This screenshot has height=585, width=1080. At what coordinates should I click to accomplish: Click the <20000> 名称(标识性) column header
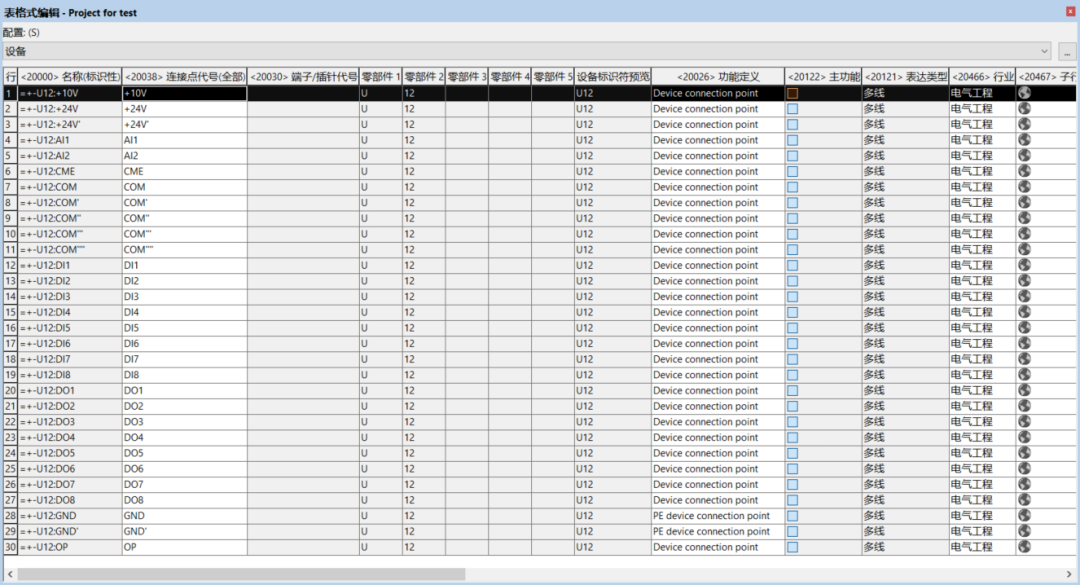[70, 76]
